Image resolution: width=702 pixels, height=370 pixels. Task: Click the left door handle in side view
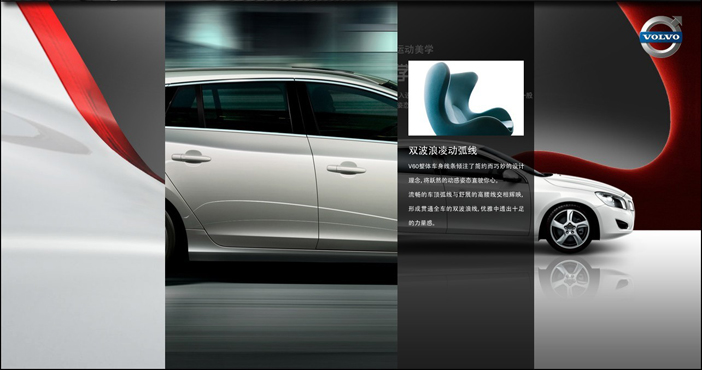(191, 157)
